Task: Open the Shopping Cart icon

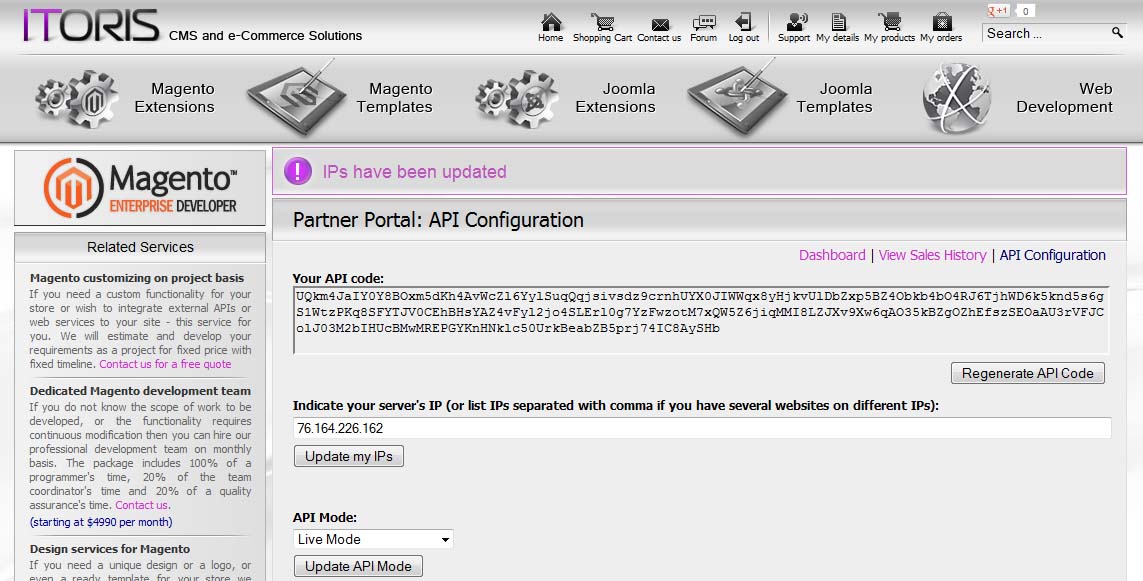Action: (602, 22)
